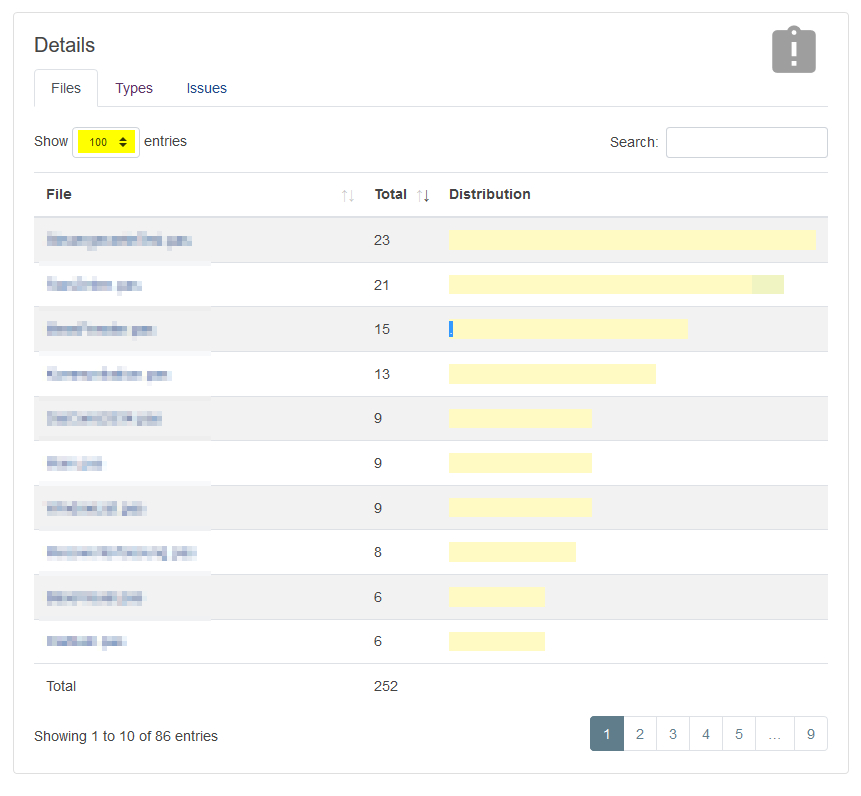The height and width of the screenshot is (796, 861).
Task: Click the Distribution column header
Action: click(x=490, y=195)
